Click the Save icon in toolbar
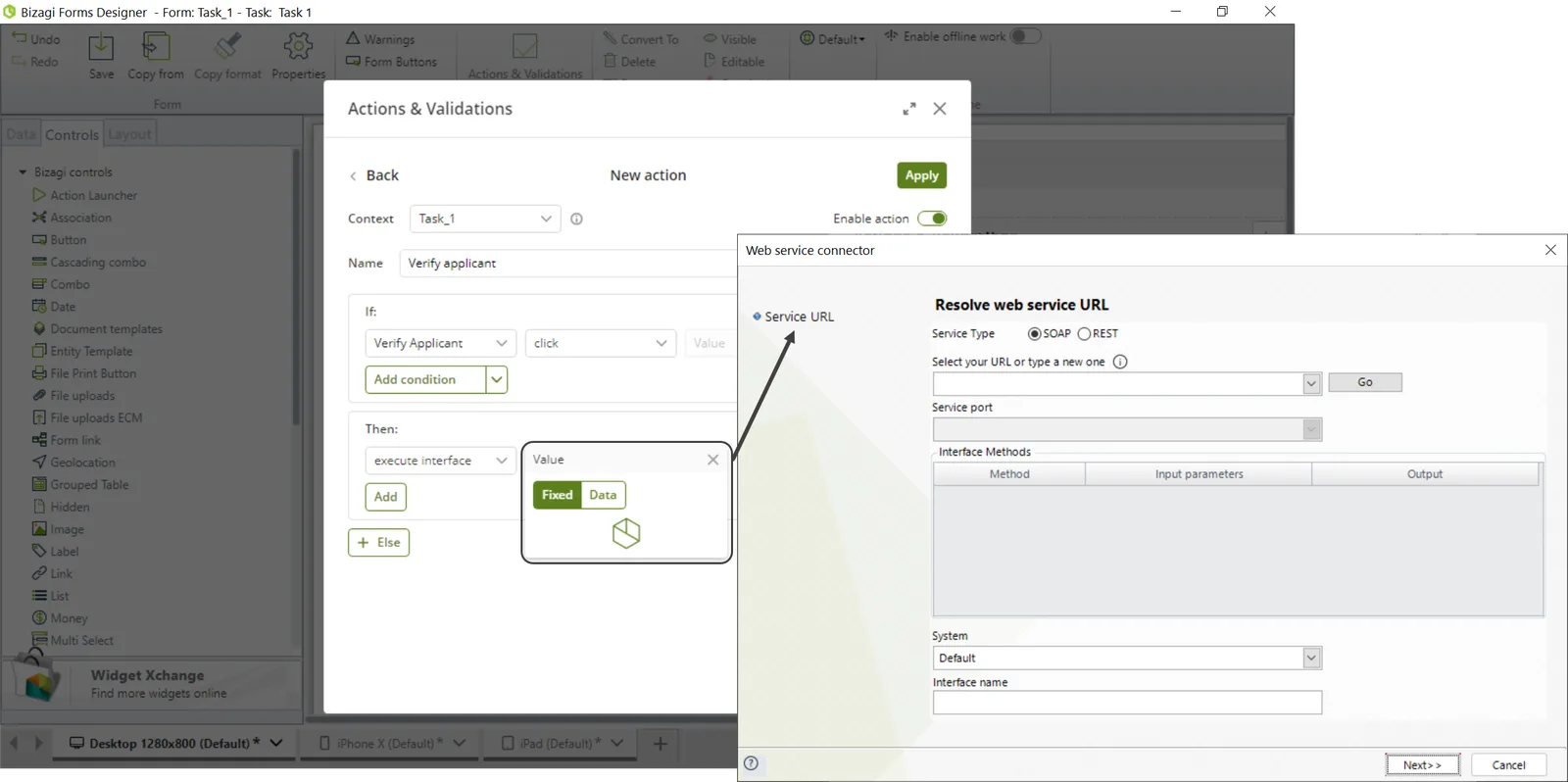1568x782 pixels. (x=101, y=47)
